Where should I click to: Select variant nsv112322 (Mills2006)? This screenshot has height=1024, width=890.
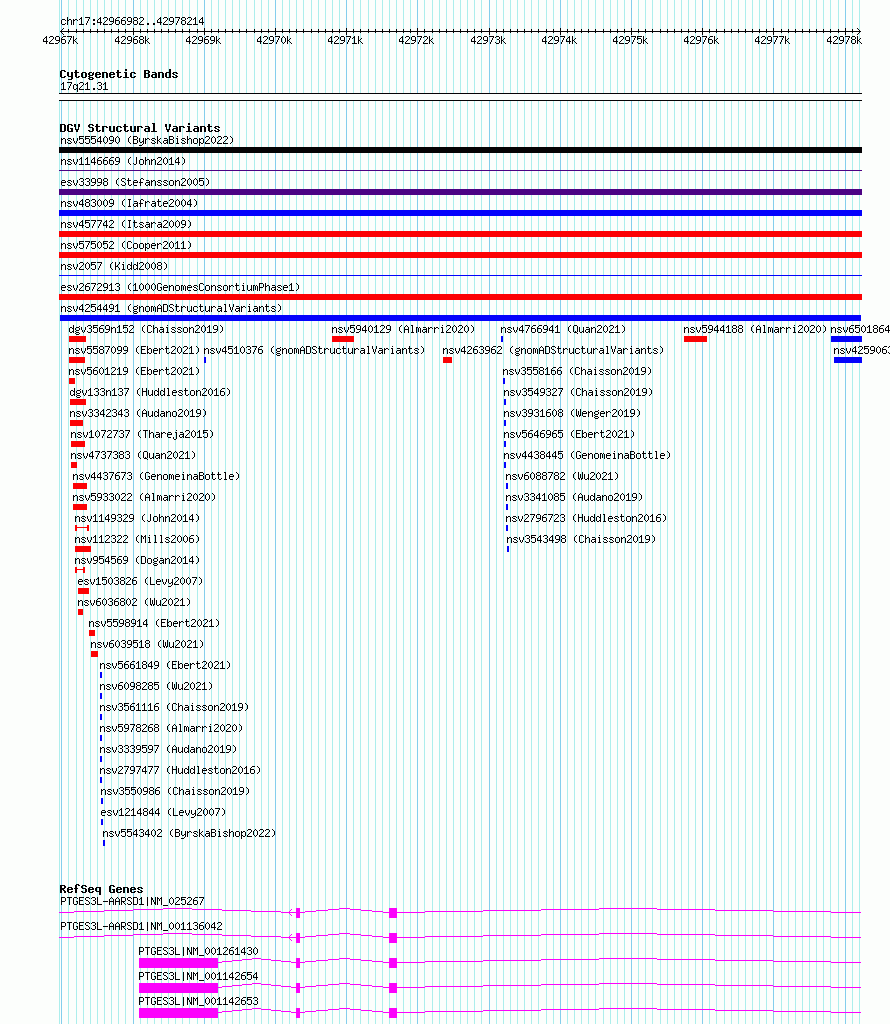point(137,539)
